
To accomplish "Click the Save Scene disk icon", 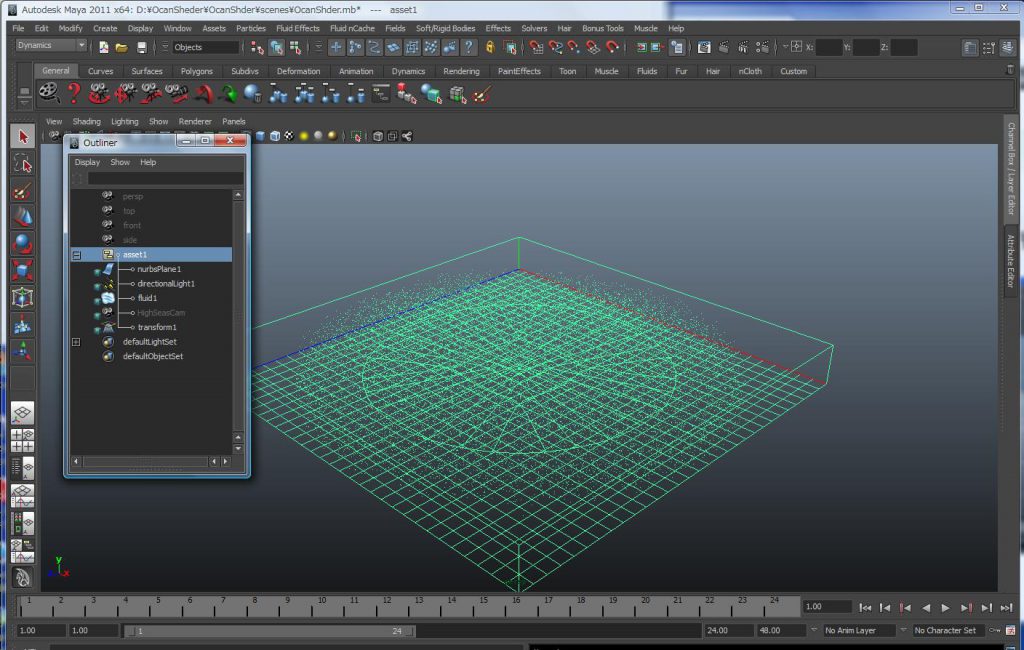I will click(141, 47).
